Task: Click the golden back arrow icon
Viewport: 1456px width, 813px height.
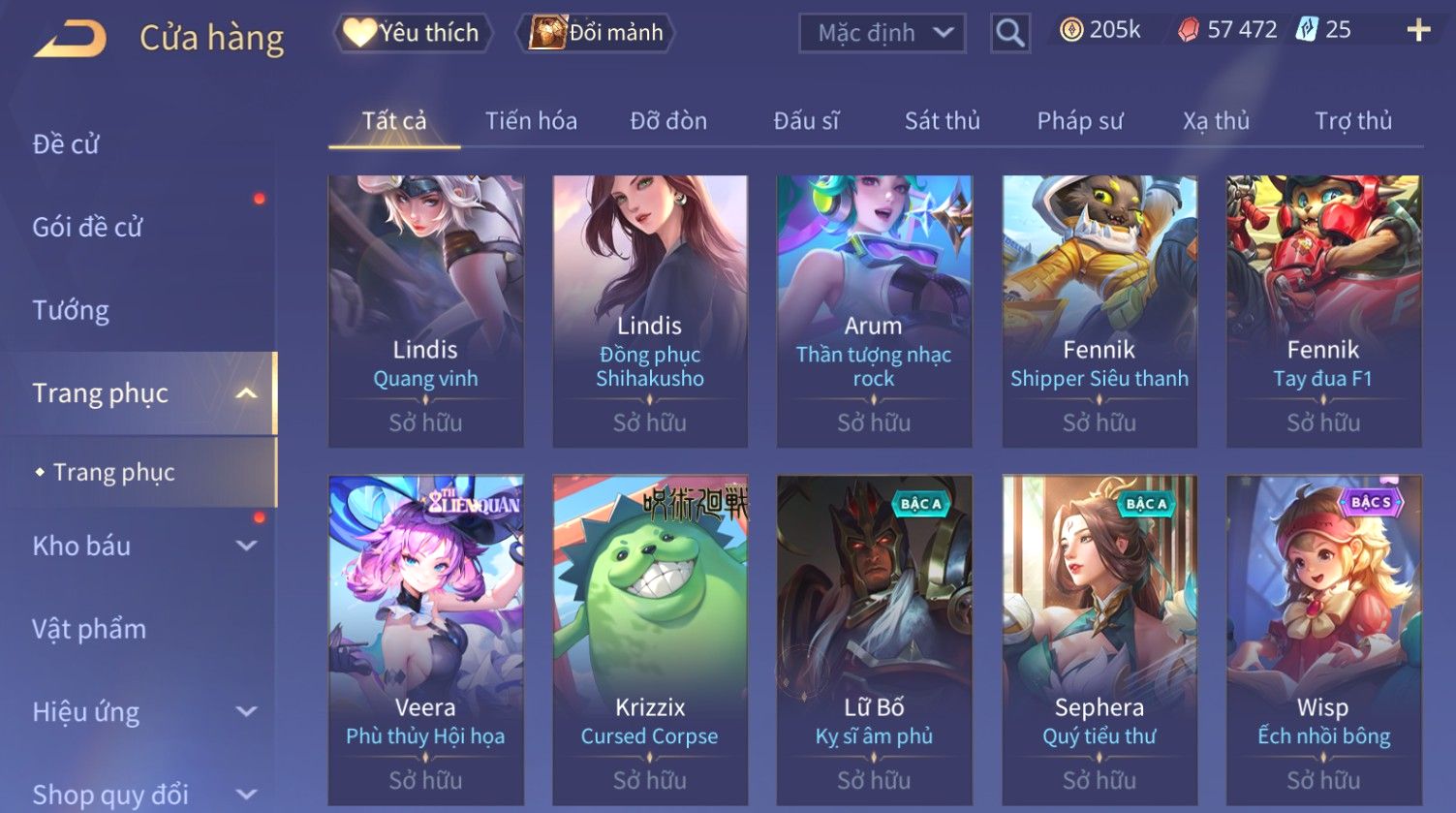Action: coord(71,39)
